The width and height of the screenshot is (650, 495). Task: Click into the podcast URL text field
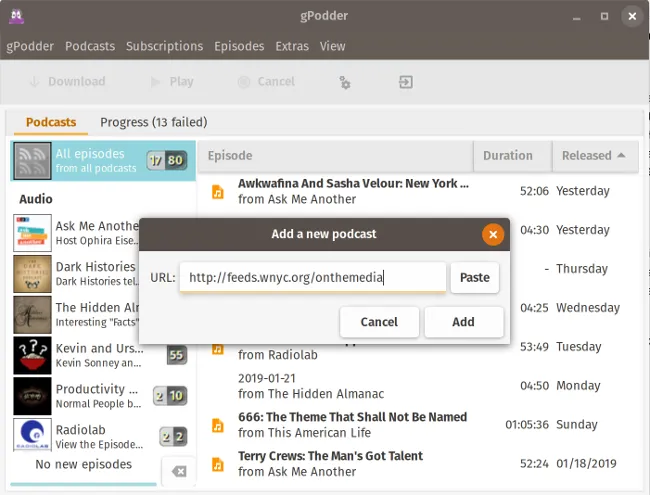tap(312, 278)
